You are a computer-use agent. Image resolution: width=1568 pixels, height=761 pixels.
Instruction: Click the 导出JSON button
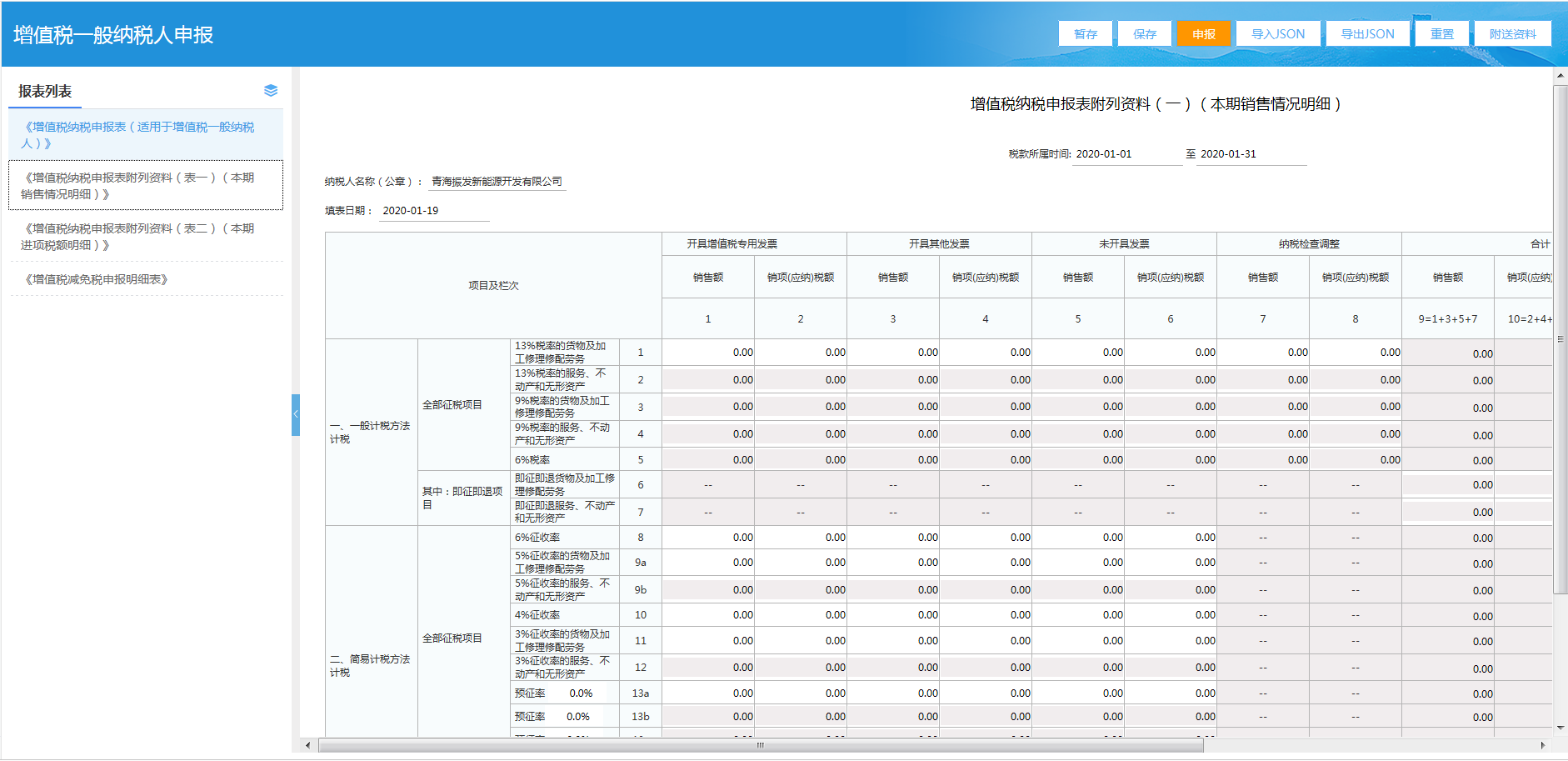click(1367, 34)
